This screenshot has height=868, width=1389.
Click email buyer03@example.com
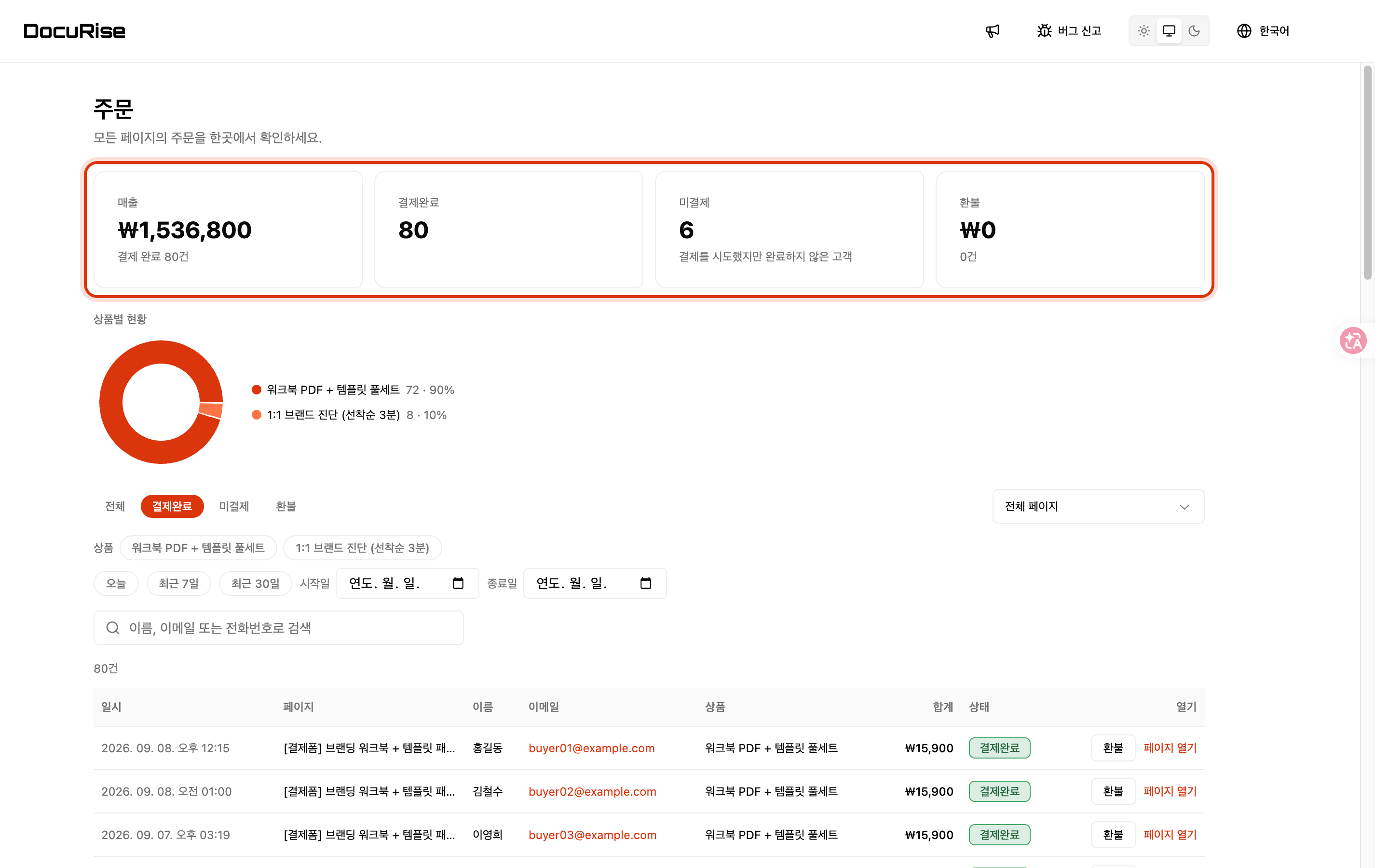(592, 835)
